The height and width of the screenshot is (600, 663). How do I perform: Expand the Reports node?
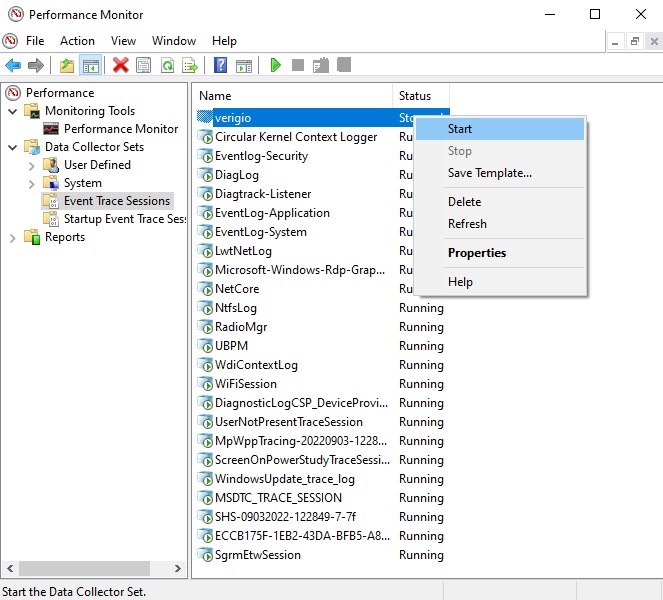13,238
